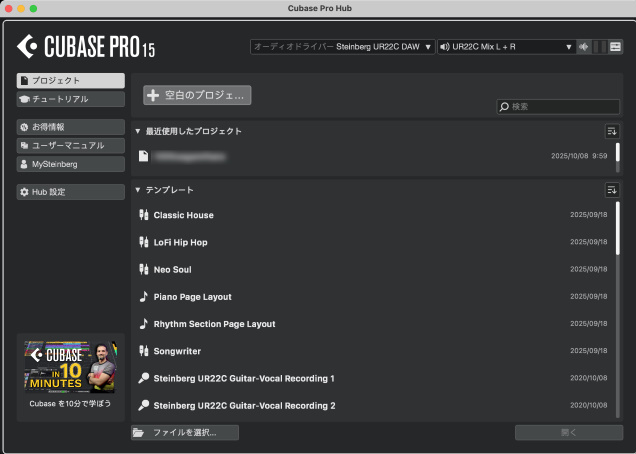Click the sort icon in the recent projects header
Image resolution: width=636 pixels, height=454 pixels.
click(x=611, y=131)
